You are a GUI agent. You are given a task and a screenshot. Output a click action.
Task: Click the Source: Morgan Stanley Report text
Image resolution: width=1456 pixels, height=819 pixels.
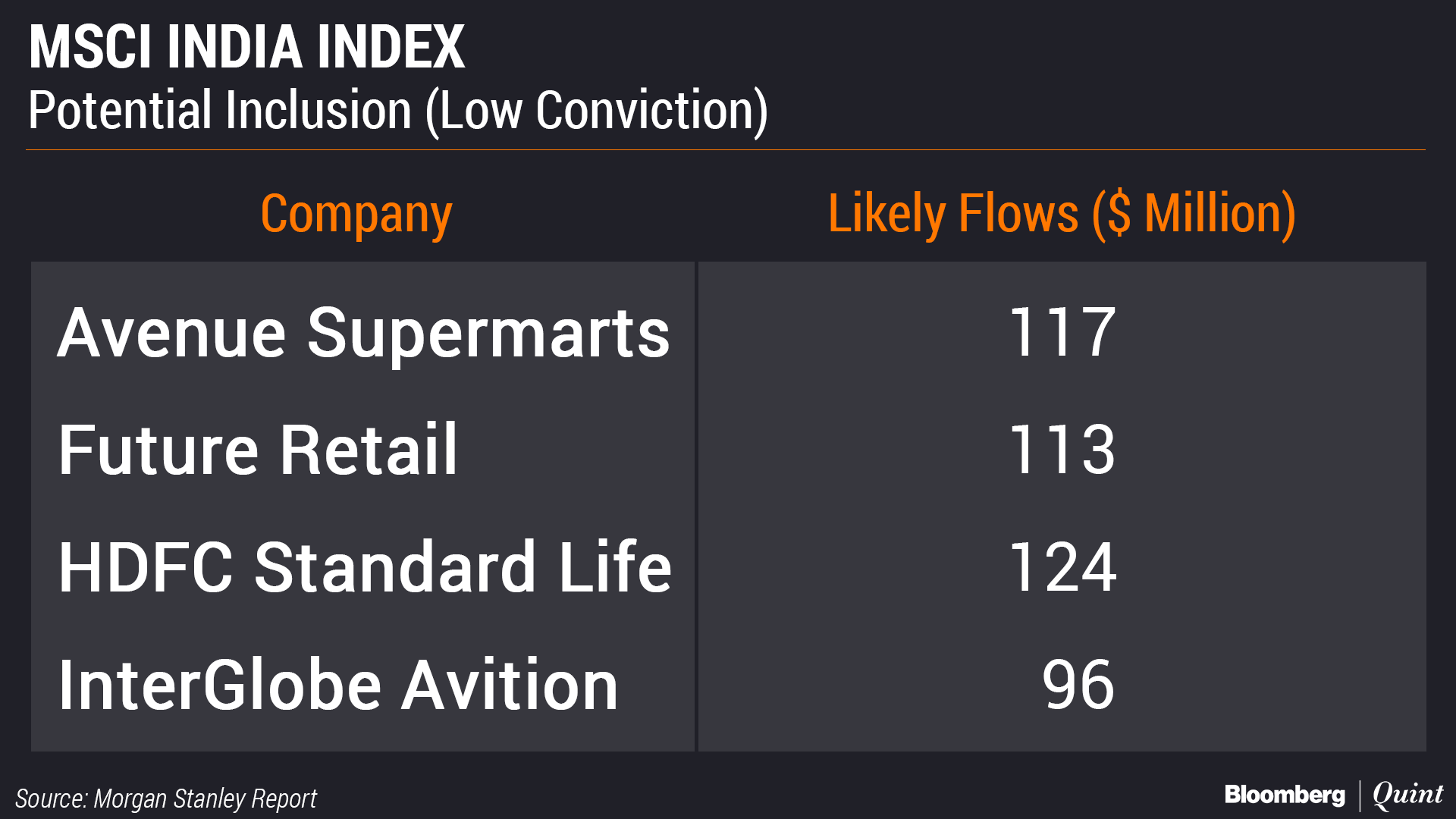click(x=166, y=799)
